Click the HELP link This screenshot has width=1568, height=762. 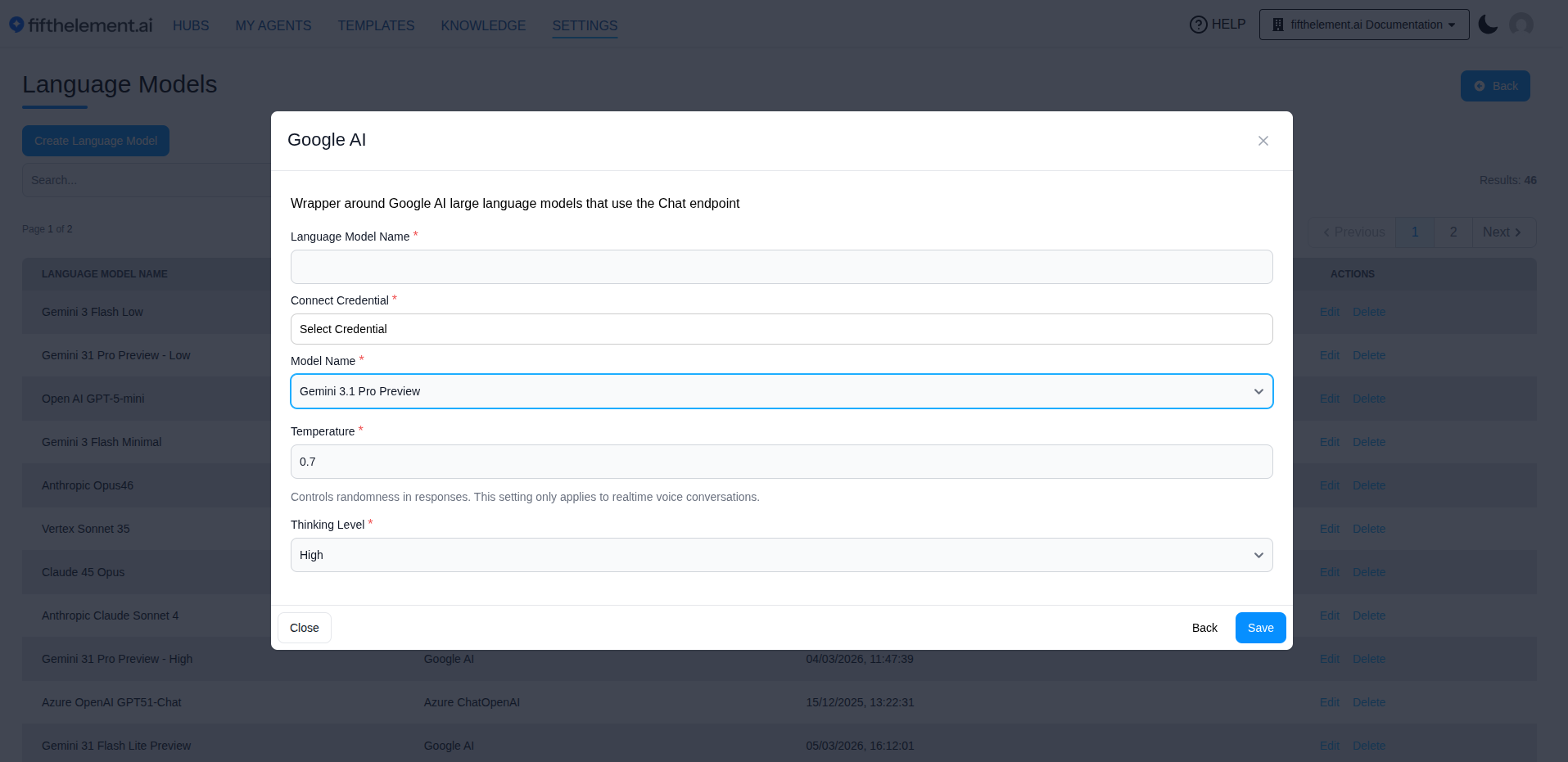pos(1228,25)
